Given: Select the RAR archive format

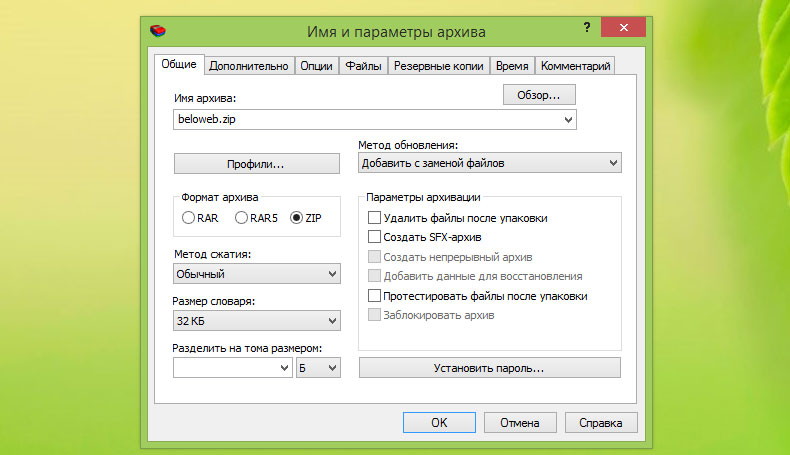Looking at the screenshot, I should click(188, 218).
